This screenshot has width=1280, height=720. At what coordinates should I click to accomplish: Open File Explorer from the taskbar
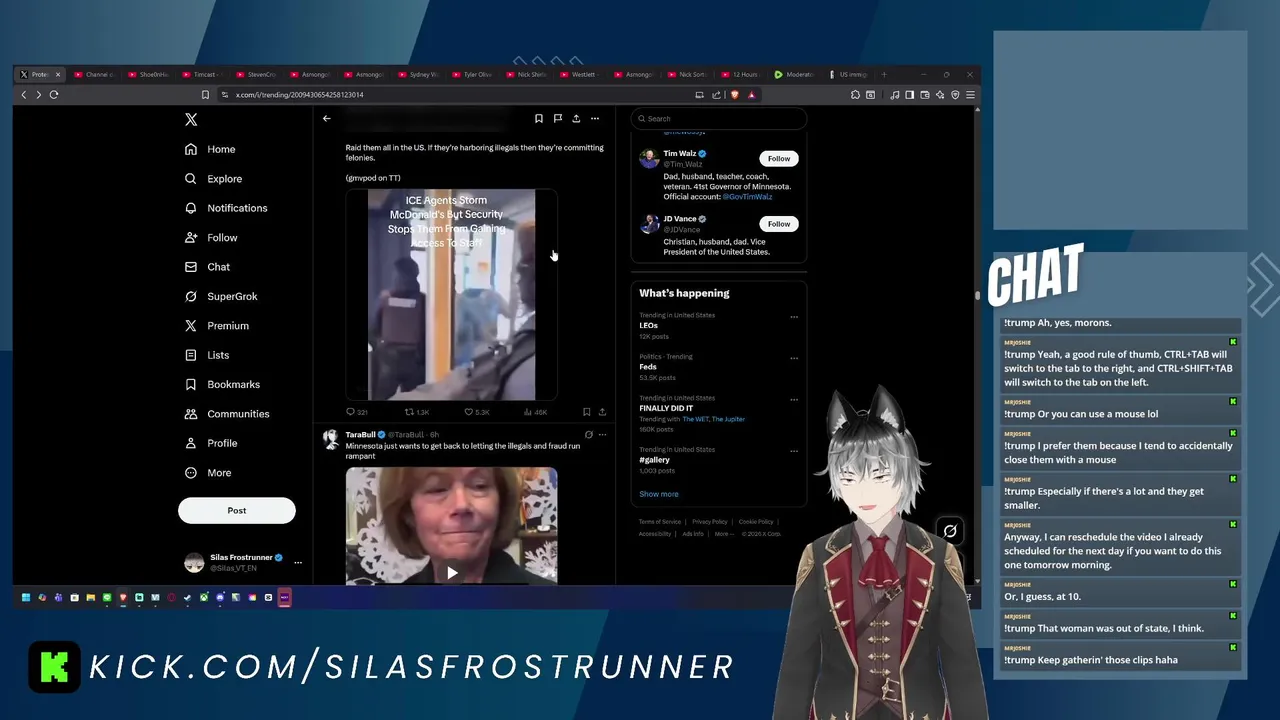(91, 598)
